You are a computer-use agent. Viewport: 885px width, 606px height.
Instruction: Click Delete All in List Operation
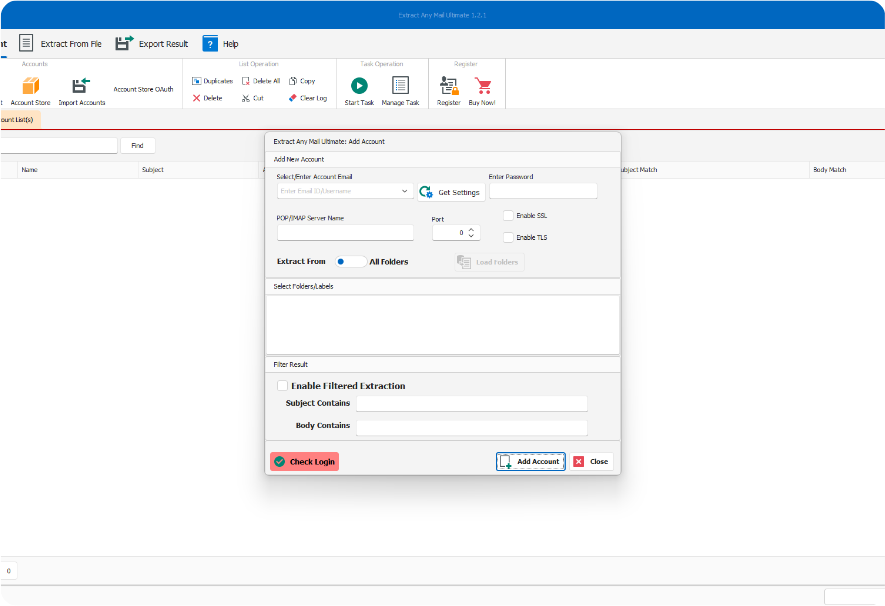261,81
